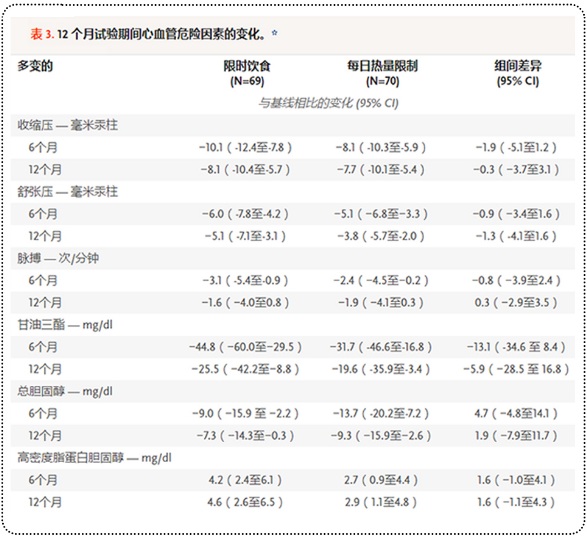Select the 组间差异 (95% CI) header

pos(518,73)
